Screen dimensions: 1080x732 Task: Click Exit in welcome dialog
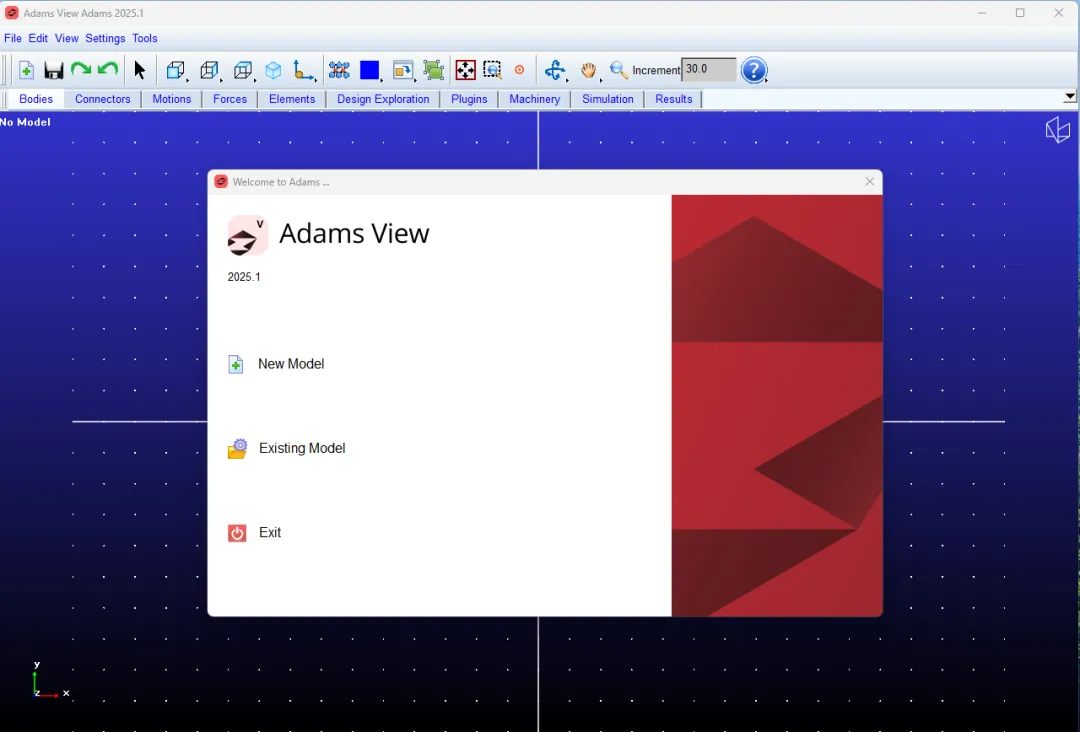tap(270, 532)
